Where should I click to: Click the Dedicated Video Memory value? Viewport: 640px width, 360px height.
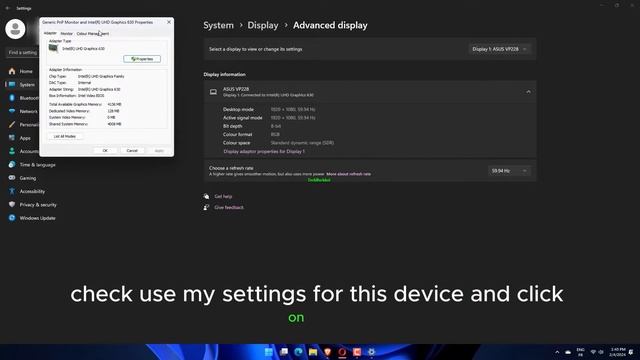[x=113, y=111]
